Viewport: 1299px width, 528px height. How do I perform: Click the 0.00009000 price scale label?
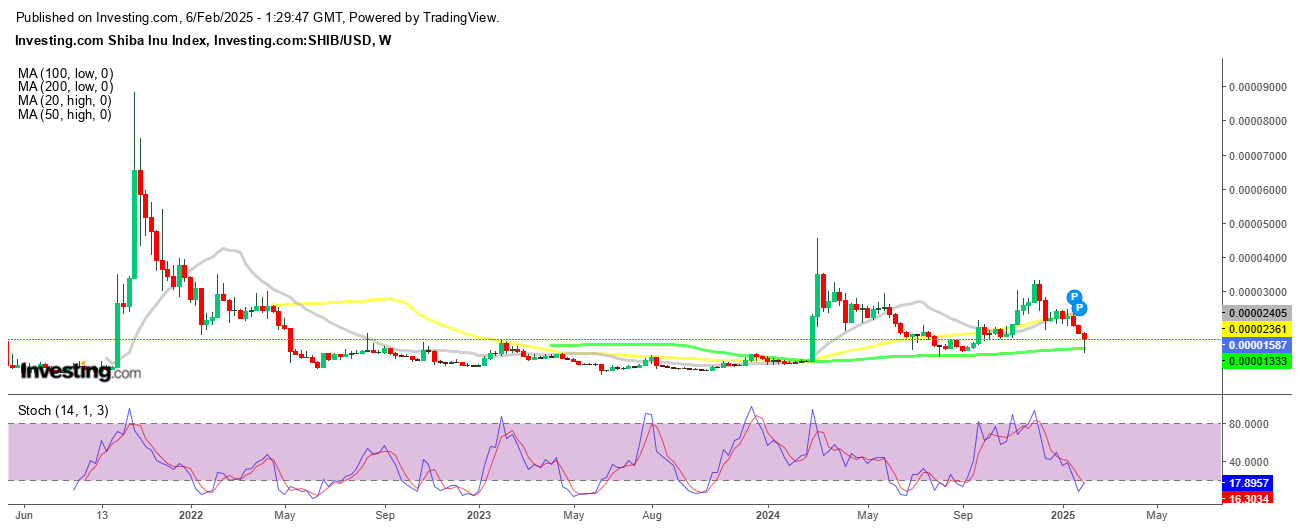[1260, 87]
